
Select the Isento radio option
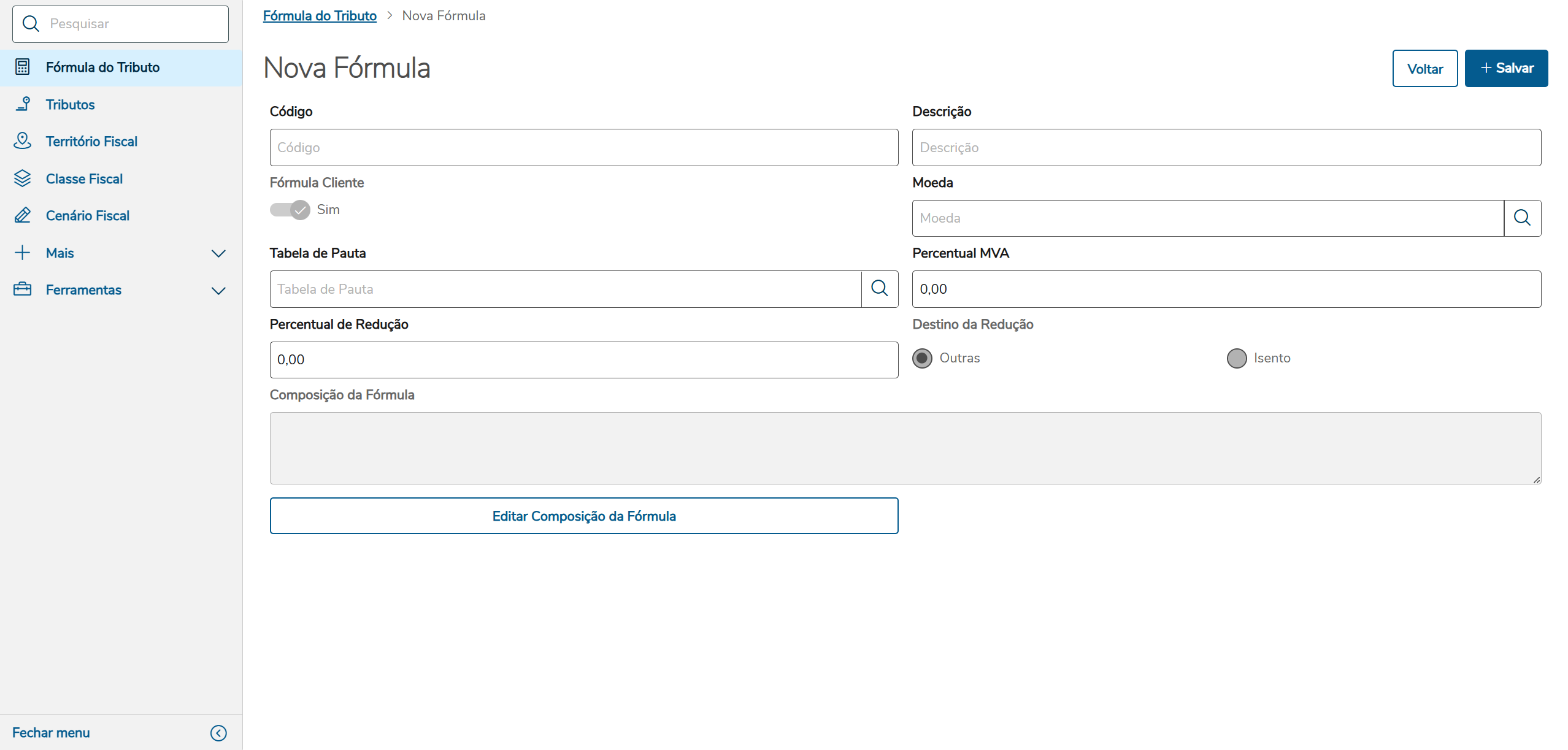tap(1236, 358)
